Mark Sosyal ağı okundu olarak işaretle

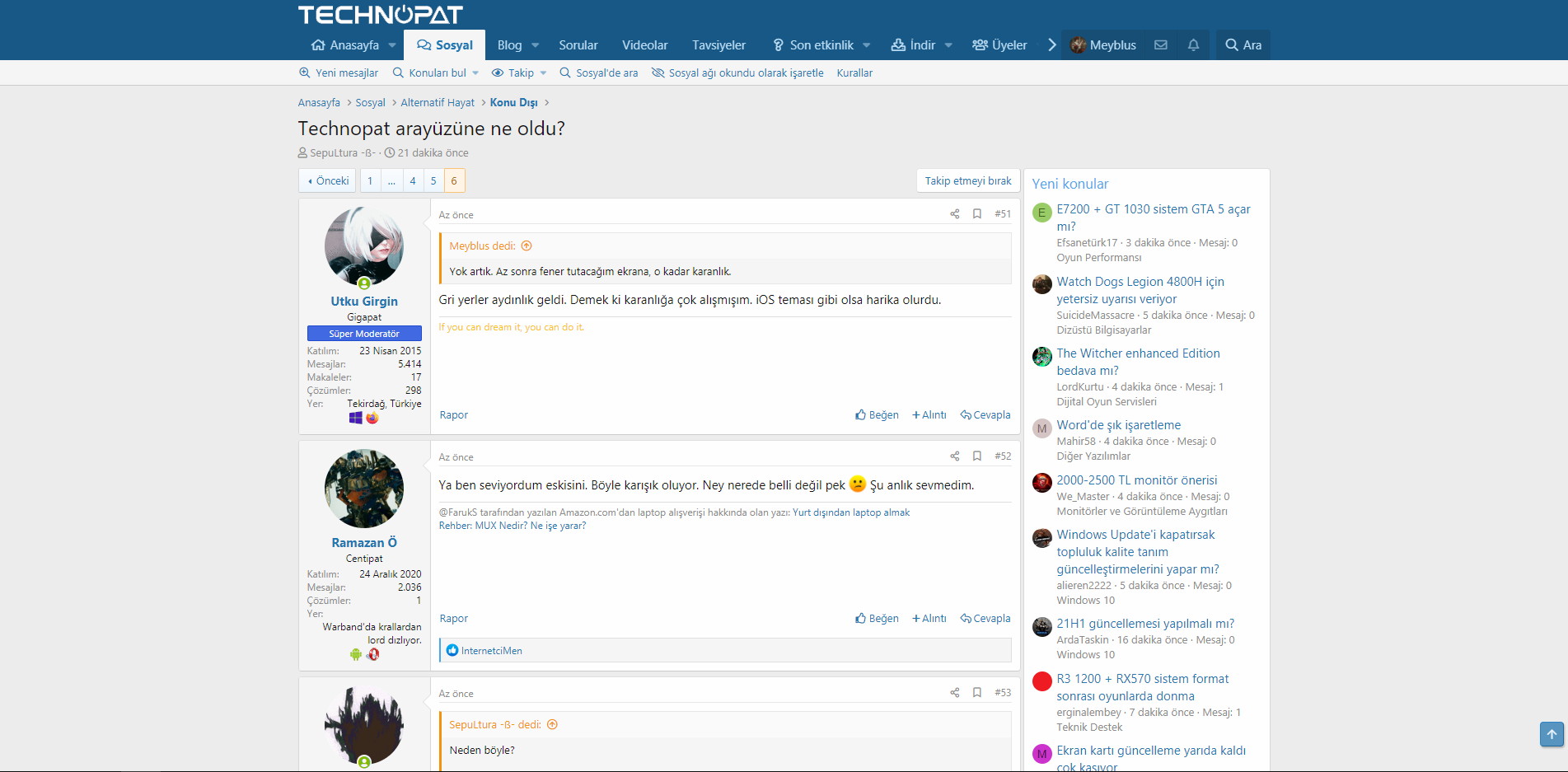(737, 73)
